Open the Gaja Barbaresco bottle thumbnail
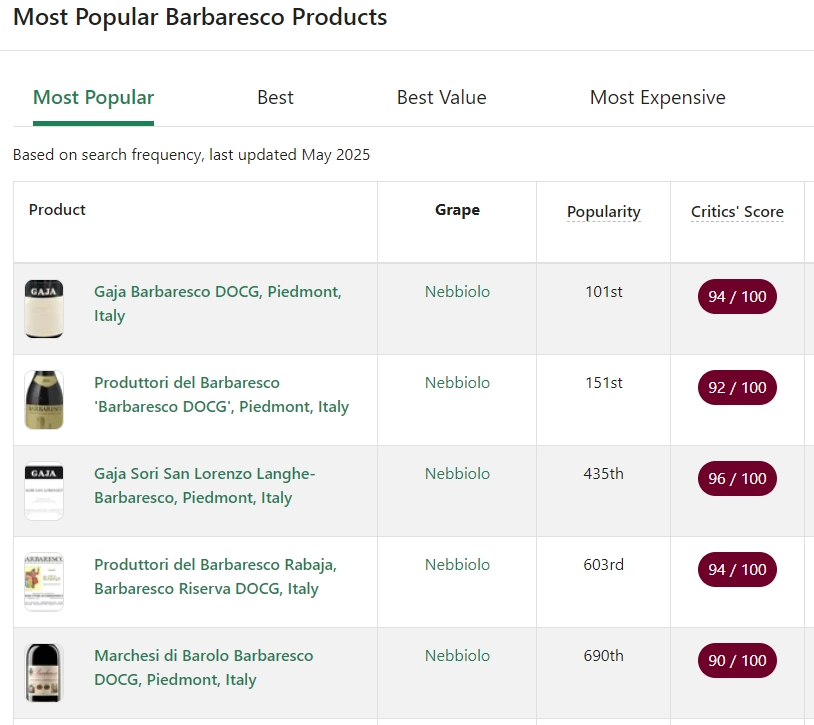 coord(44,309)
